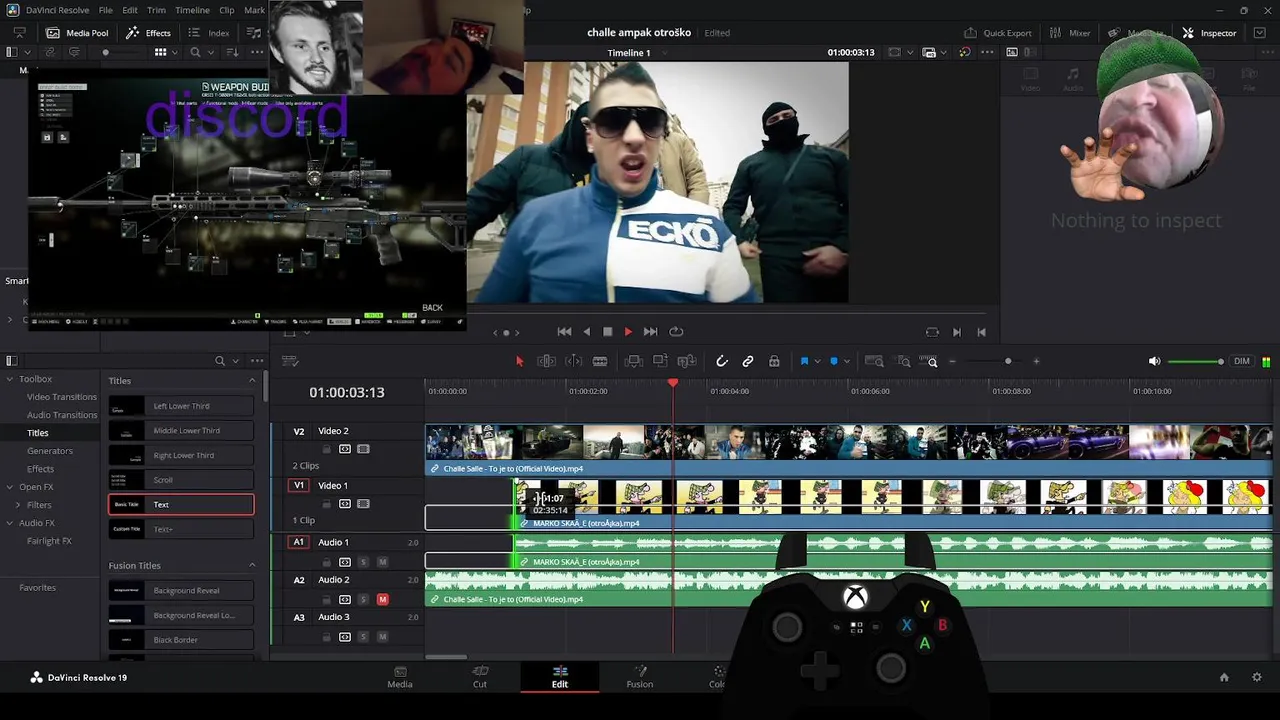
Task: Stop playback in the viewer
Action: [607, 332]
